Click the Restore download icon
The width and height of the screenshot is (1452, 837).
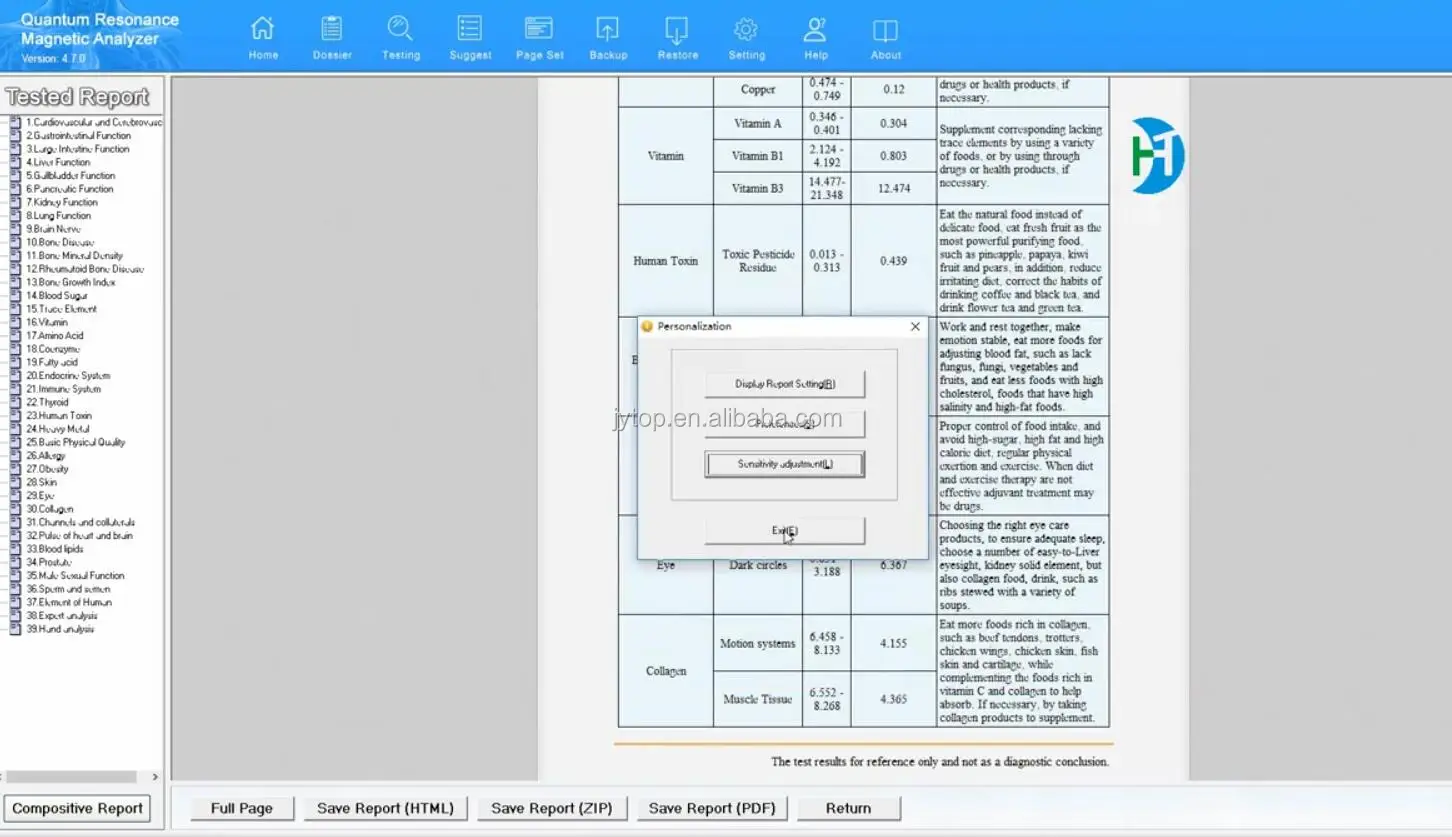(677, 38)
